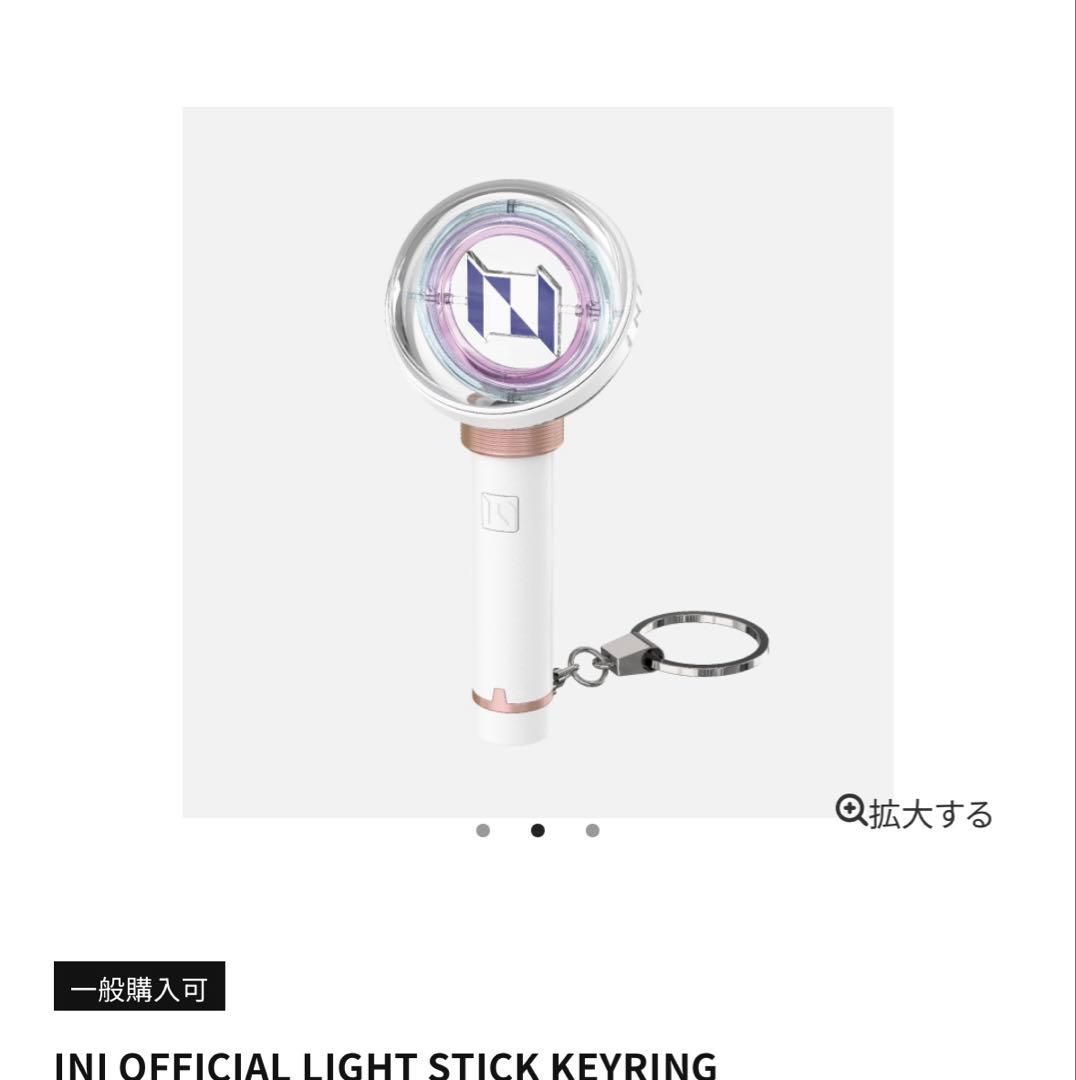Select the third carousel dot
1076x1080 pixels.
click(592, 831)
